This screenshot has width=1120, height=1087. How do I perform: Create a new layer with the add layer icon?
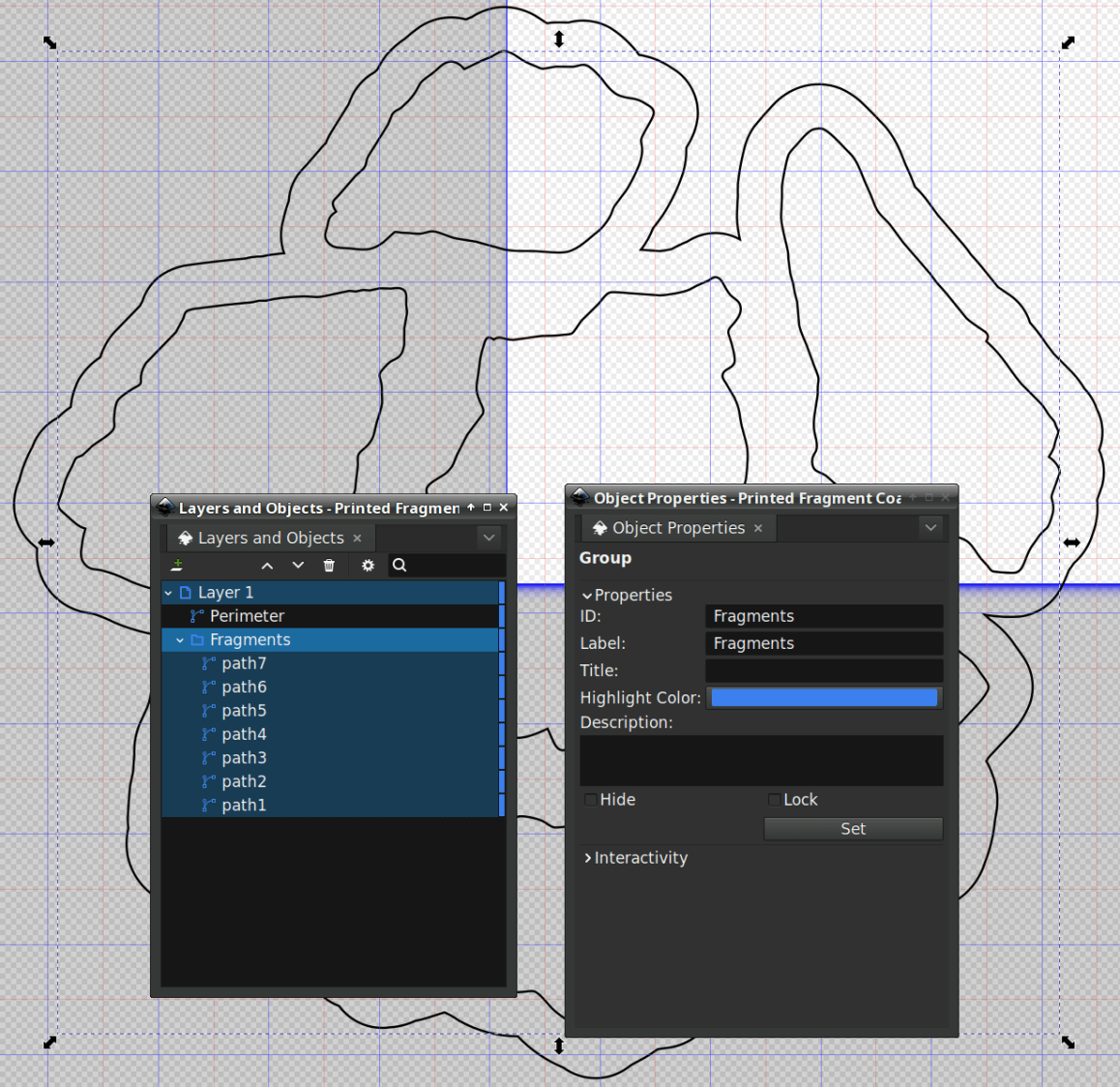coord(178,565)
